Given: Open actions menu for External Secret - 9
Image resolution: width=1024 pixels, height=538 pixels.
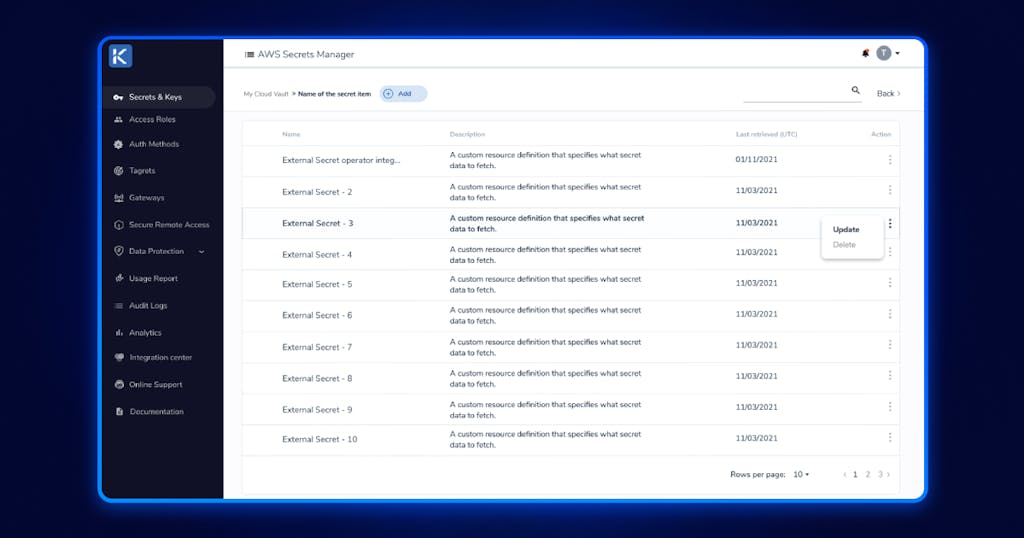Looking at the screenshot, I should pyautogui.click(x=889, y=407).
